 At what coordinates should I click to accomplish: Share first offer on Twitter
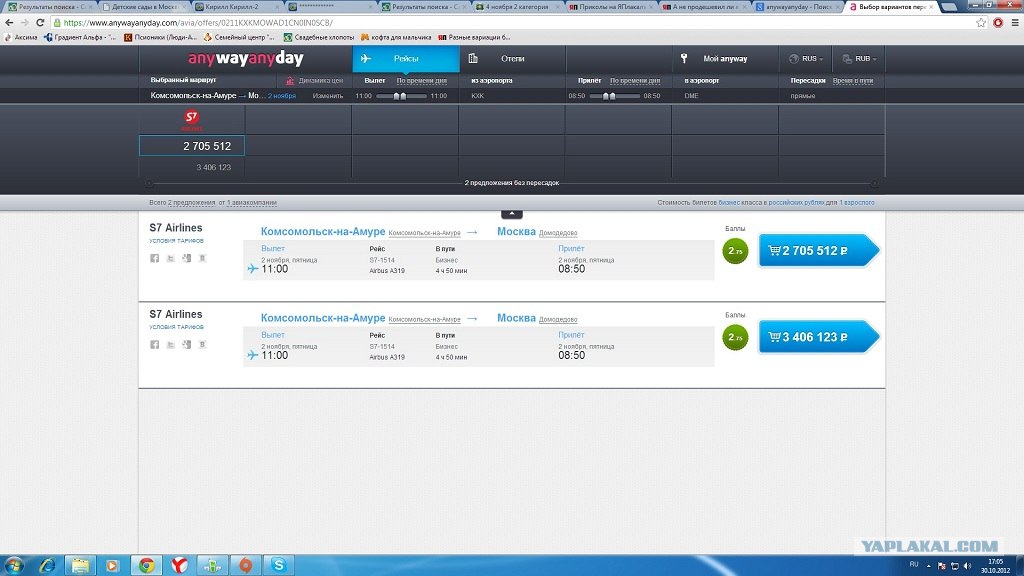coord(170,258)
